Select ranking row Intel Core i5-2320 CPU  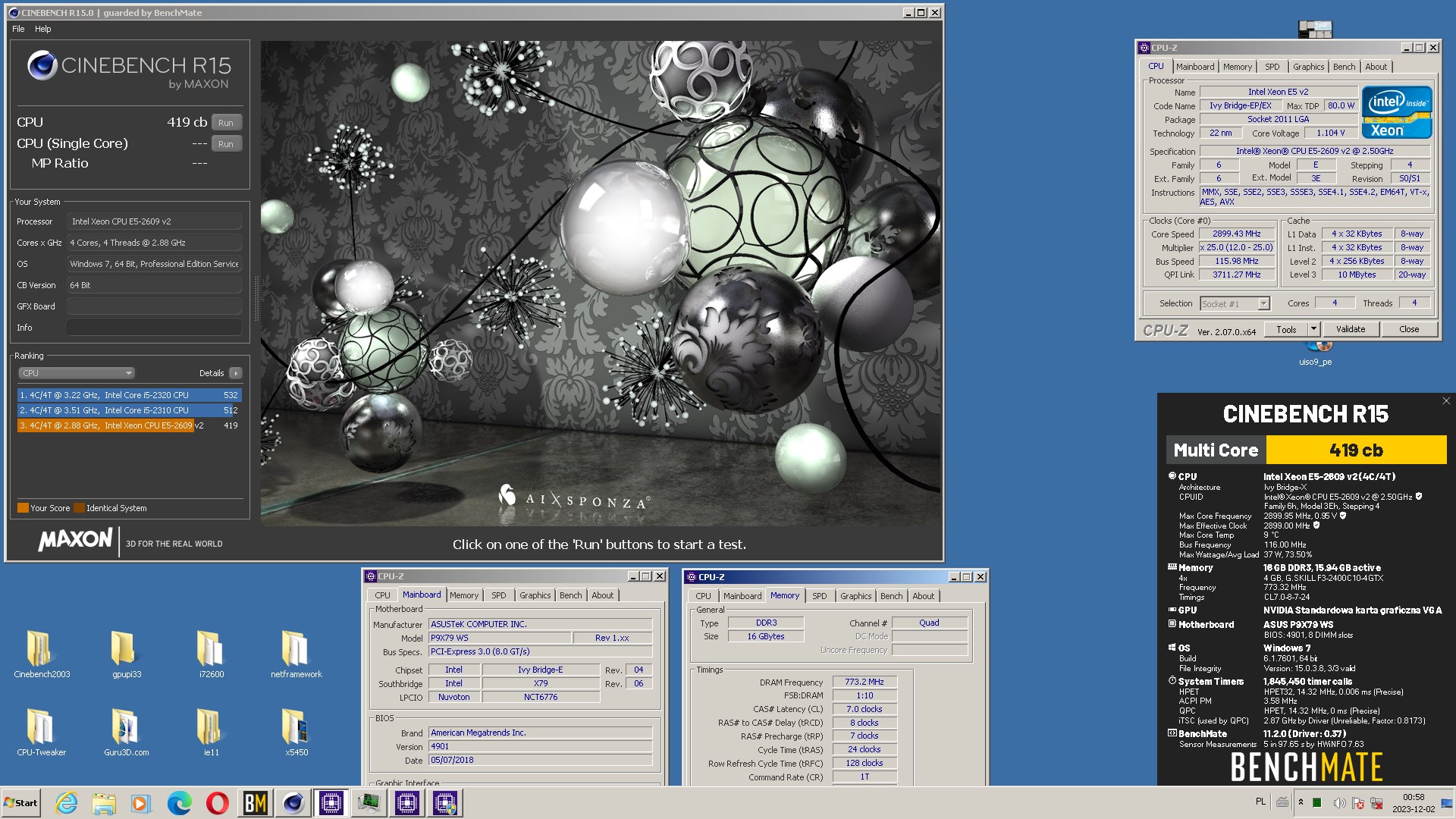(x=129, y=395)
